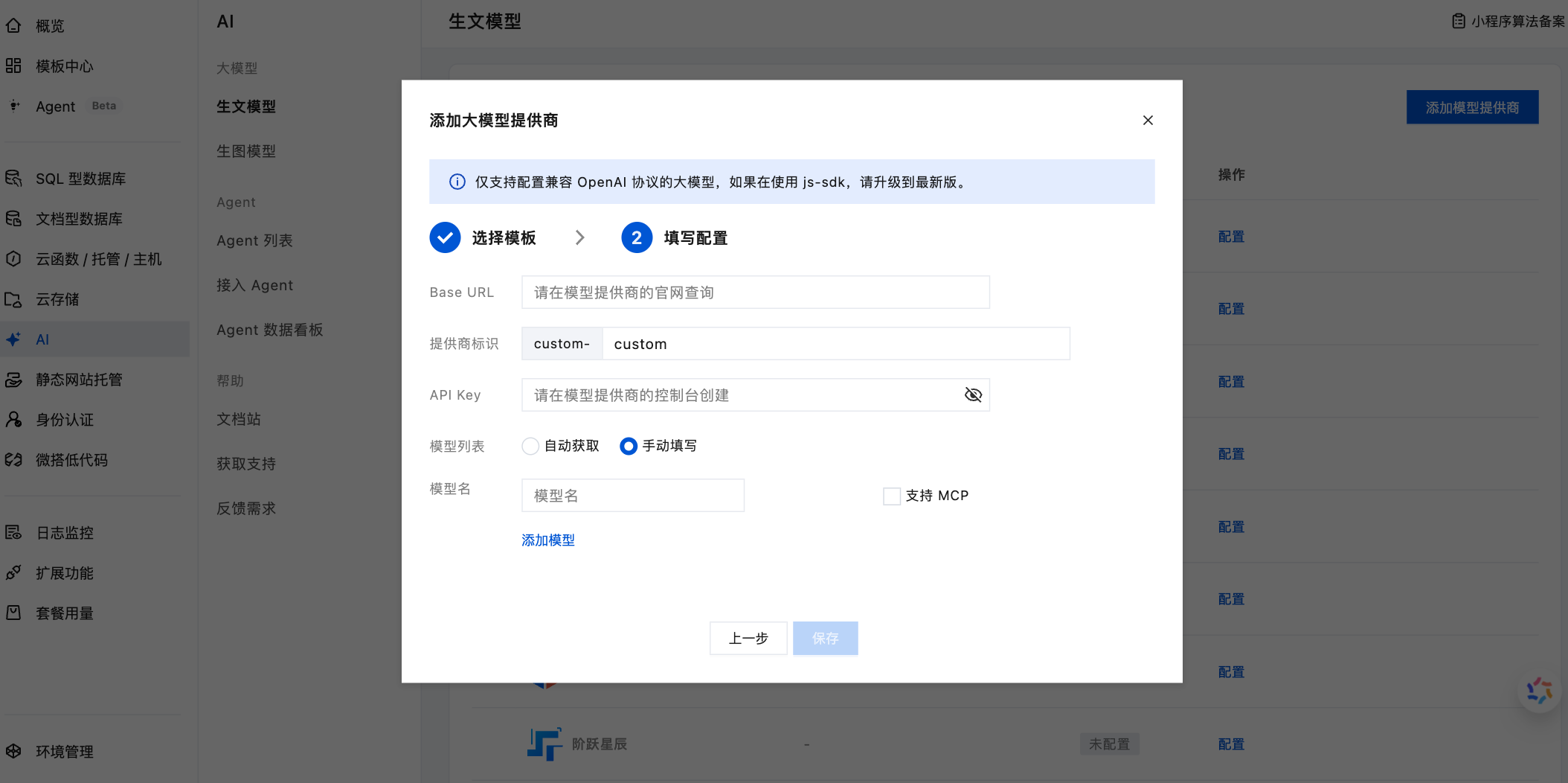Open the 环境管理 icon
This screenshot has width=1568, height=783.
point(13,752)
